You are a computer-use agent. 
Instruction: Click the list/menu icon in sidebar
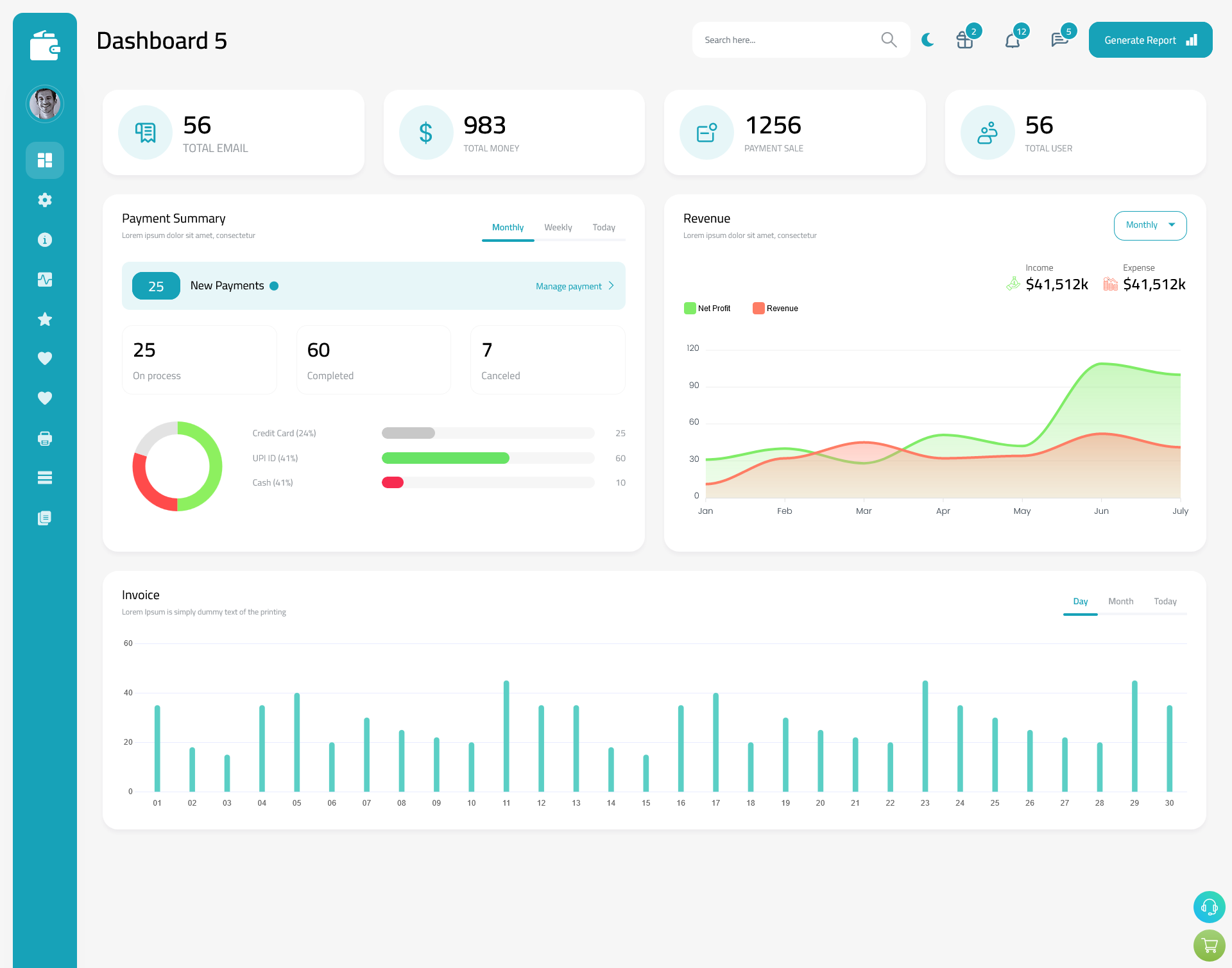[44, 478]
